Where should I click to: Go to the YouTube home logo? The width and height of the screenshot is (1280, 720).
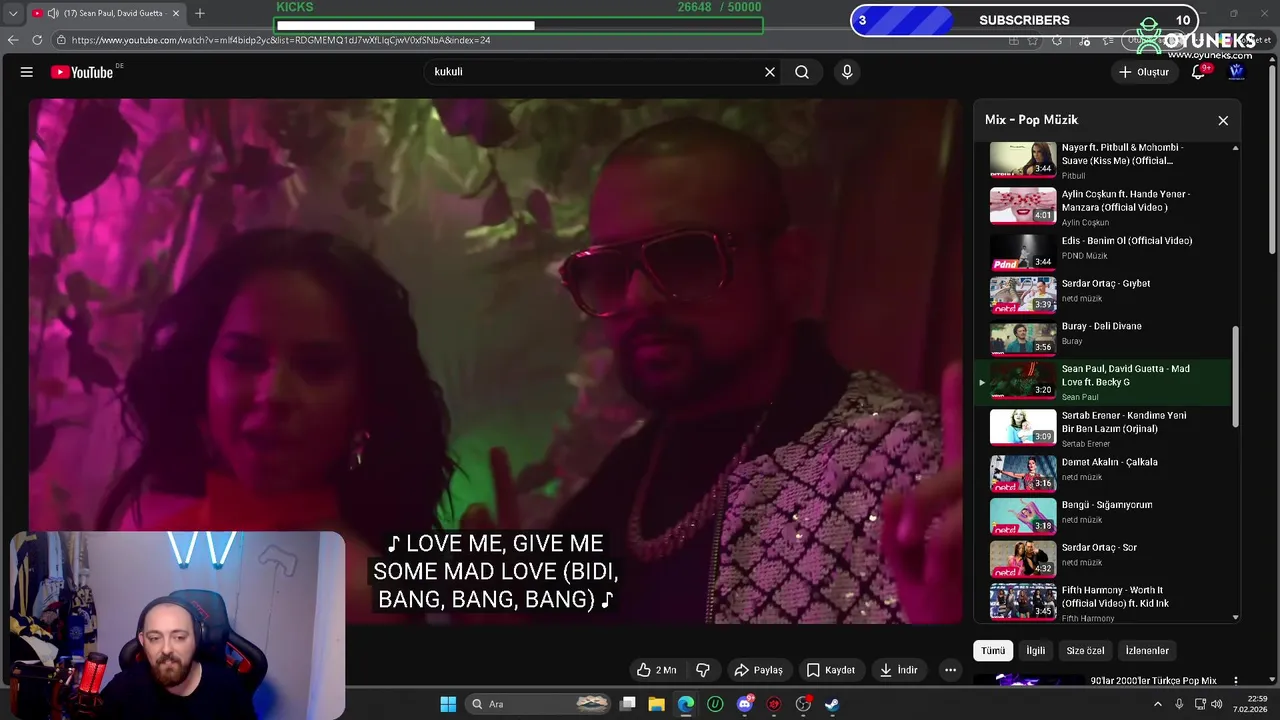coord(82,72)
